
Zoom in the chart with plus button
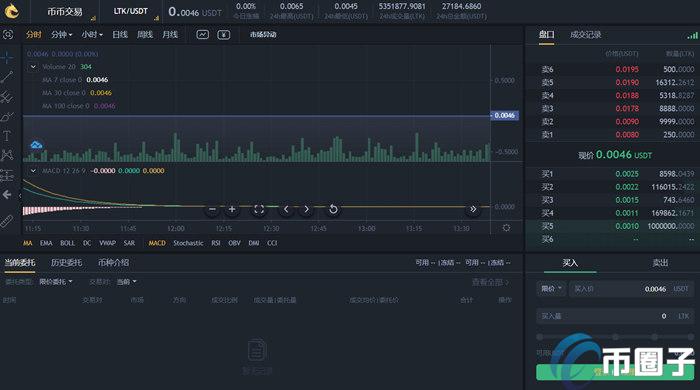(x=232, y=209)
